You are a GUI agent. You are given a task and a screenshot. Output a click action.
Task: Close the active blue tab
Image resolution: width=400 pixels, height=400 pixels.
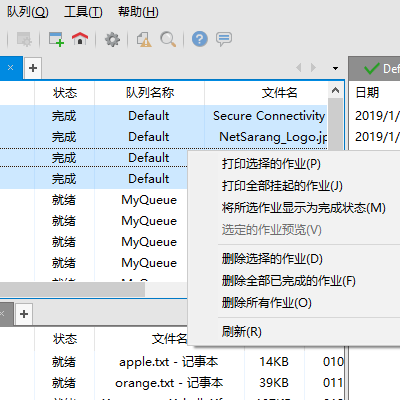10,68
